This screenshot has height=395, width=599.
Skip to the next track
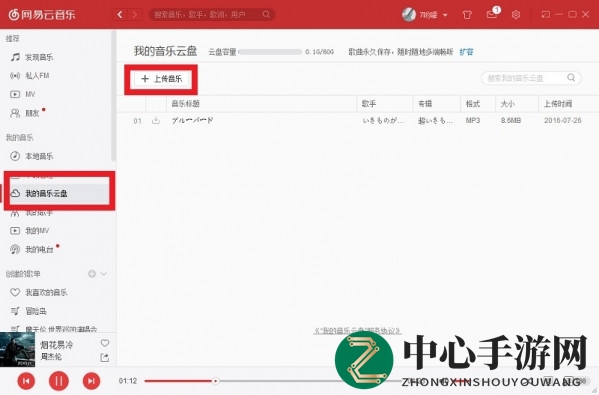click(91, 381)
